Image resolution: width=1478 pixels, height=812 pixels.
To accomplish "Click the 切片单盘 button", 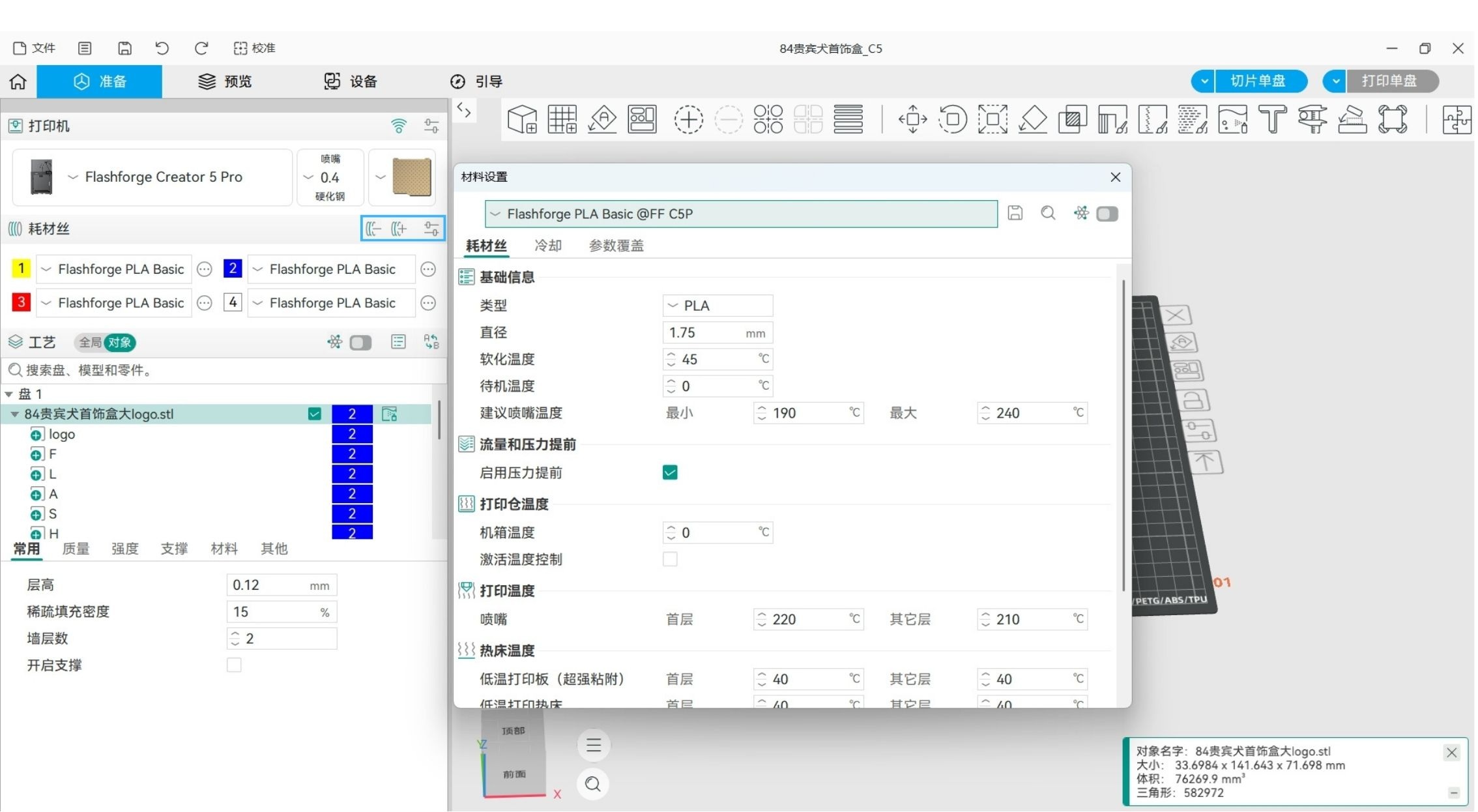I will 1260,81.
